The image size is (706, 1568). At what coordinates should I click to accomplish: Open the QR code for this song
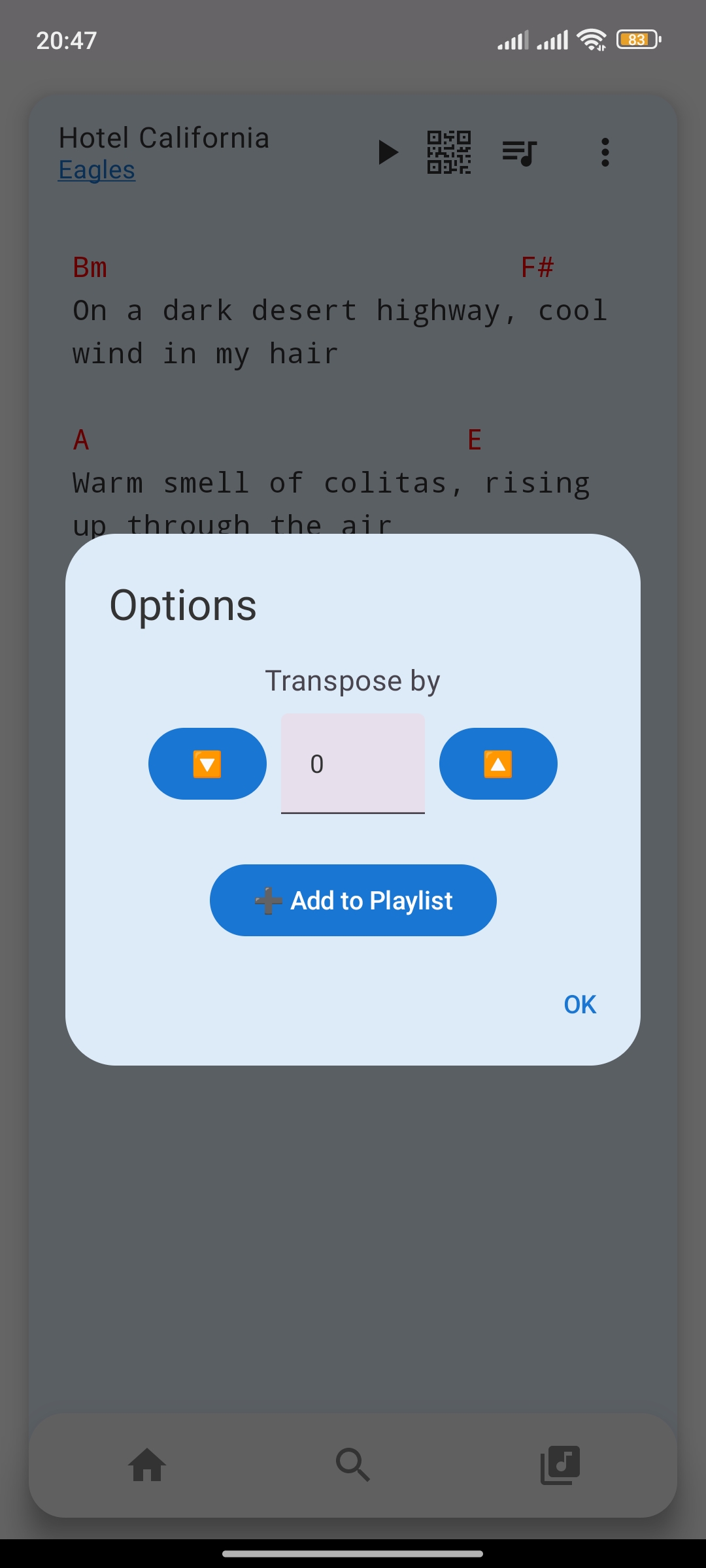coord(449,152)
